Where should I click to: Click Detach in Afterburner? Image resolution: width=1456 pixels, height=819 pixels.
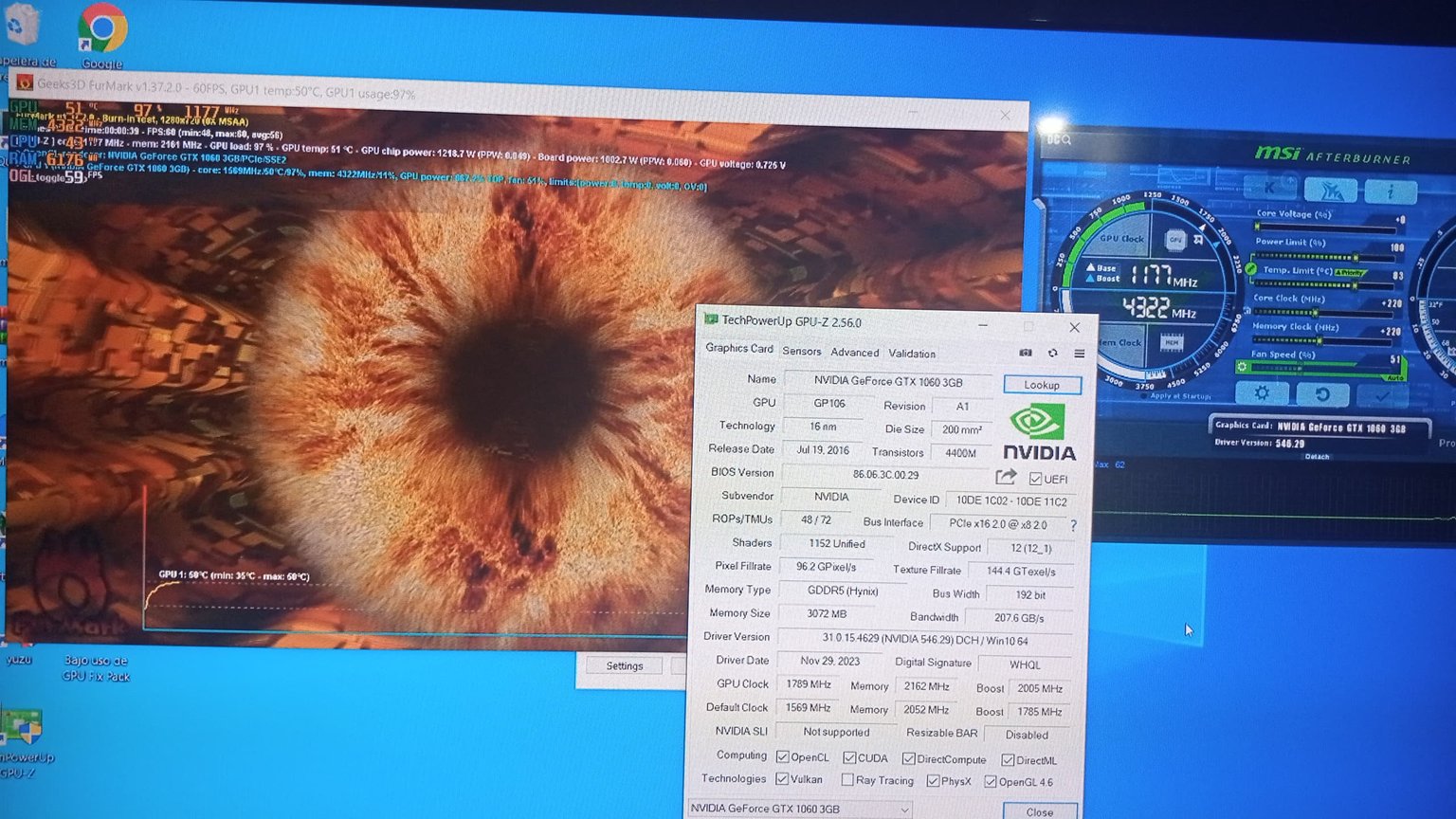pyautogui.click(x=1317, y=457)
